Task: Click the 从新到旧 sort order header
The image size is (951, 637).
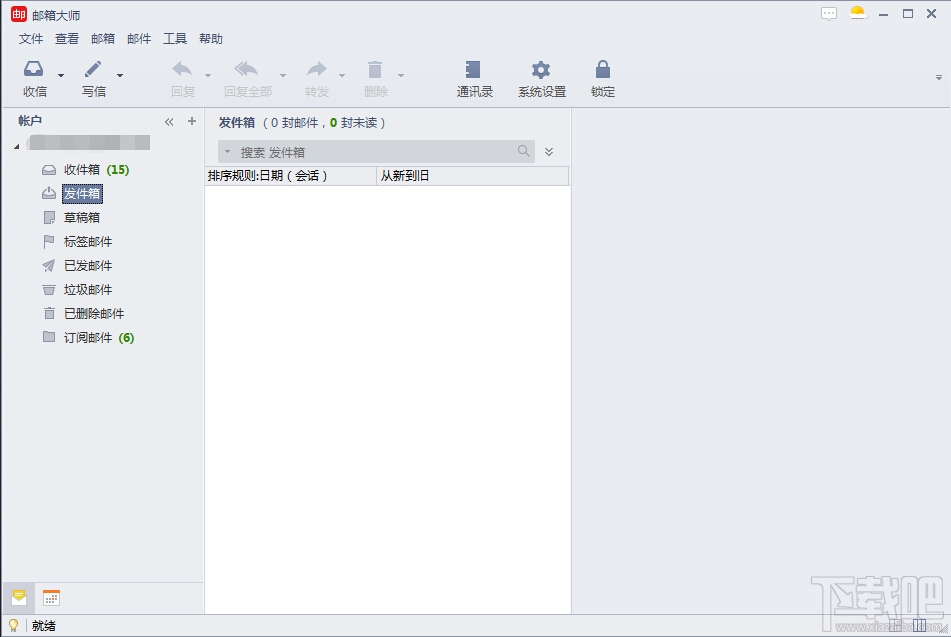Action: [472, 176]
